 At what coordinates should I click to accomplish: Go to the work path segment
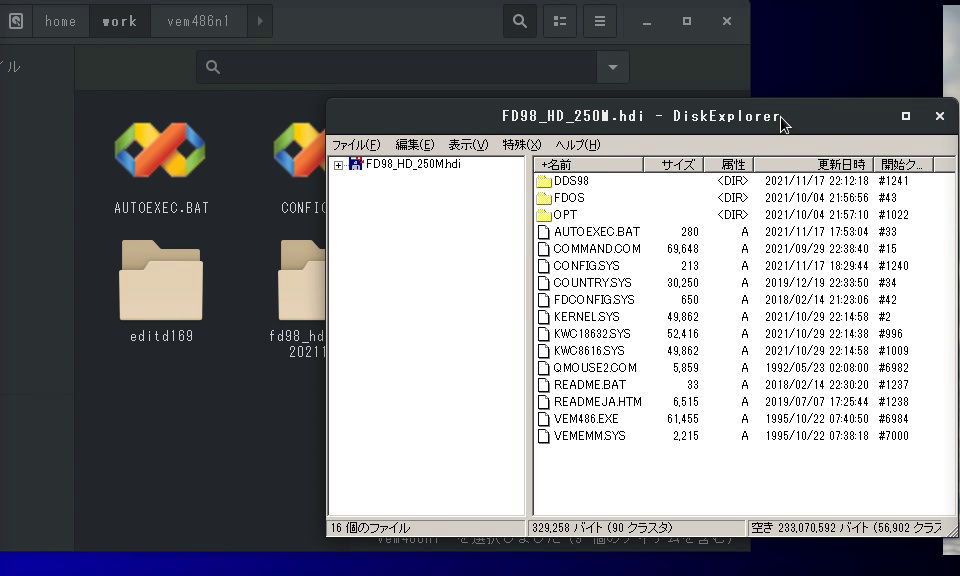coord(119,21)
